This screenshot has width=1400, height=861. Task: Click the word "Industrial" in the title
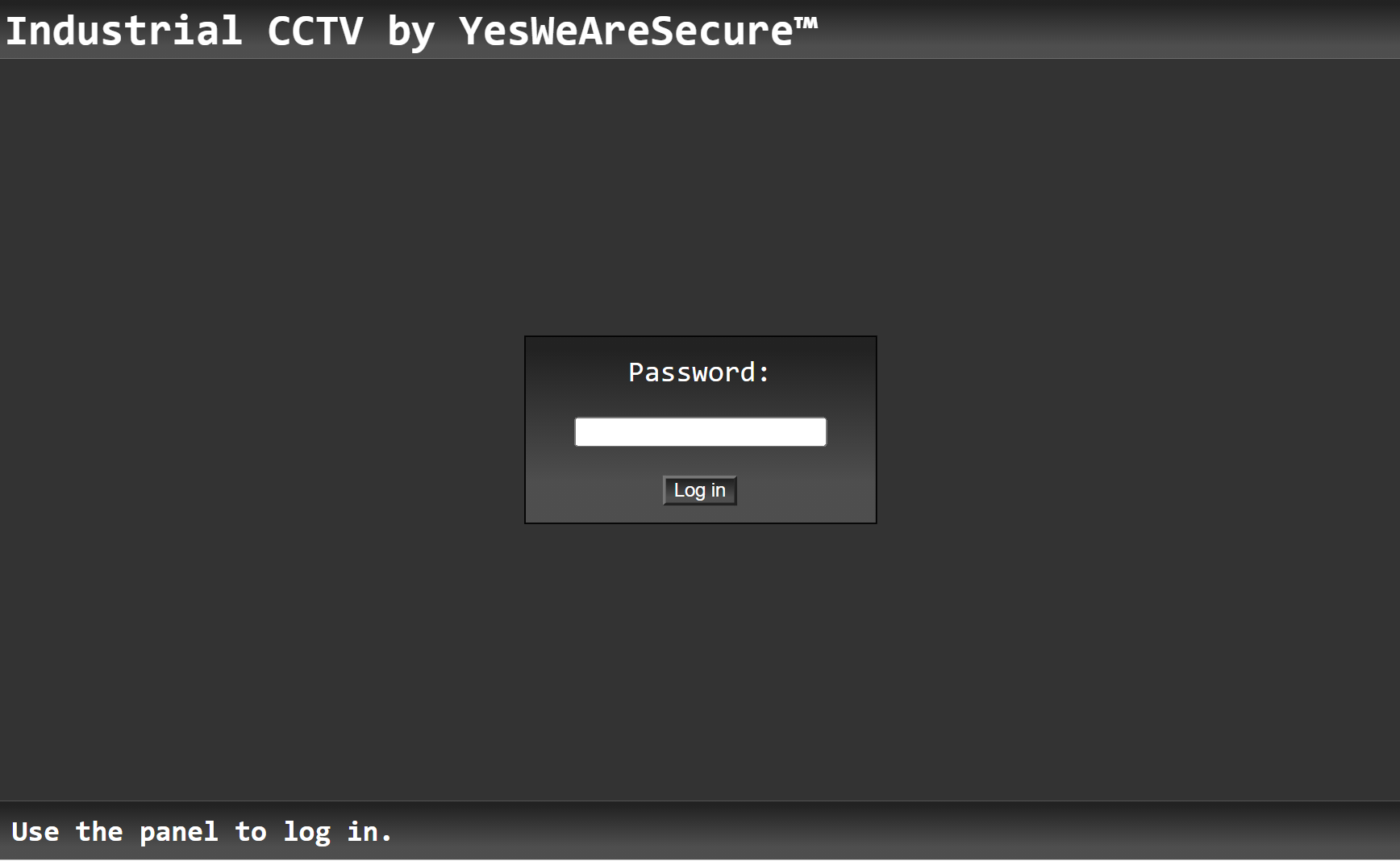pos(124,31)
